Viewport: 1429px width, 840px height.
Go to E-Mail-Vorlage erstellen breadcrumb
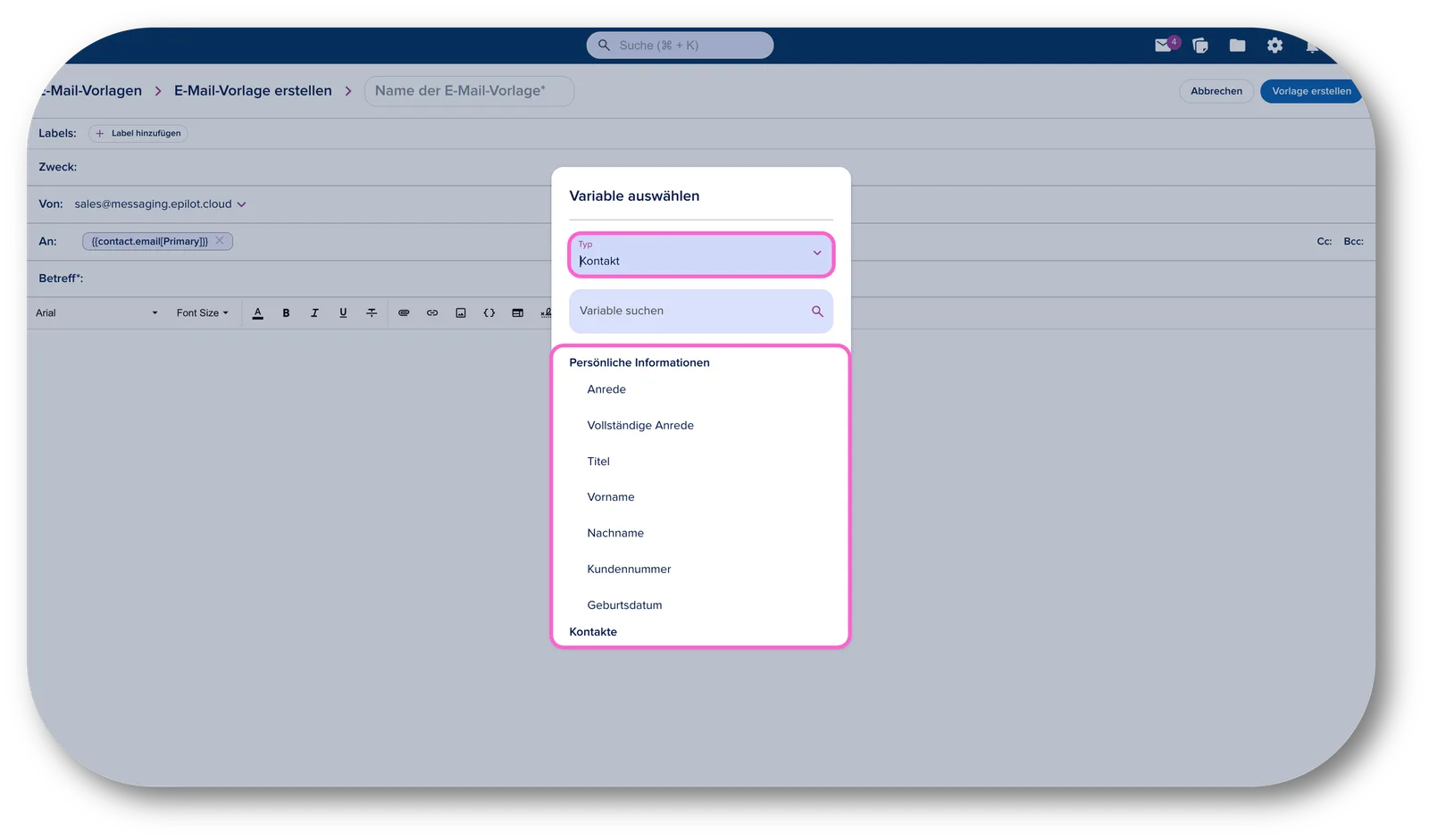click(x=253, y=91)
